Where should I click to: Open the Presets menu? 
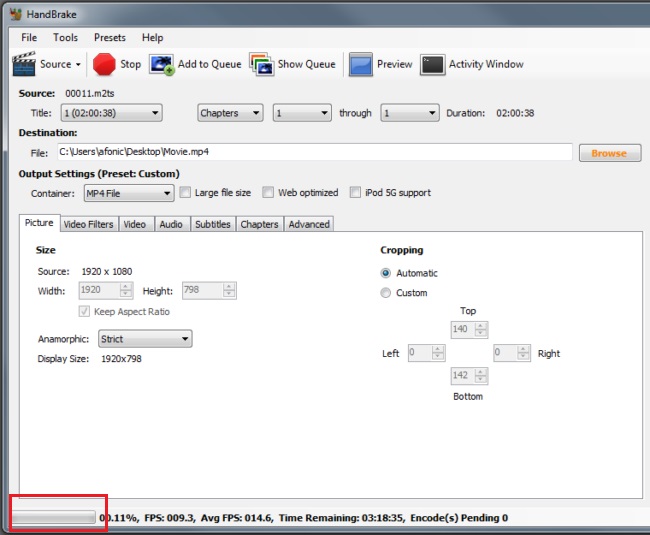(x=110, y=38)
